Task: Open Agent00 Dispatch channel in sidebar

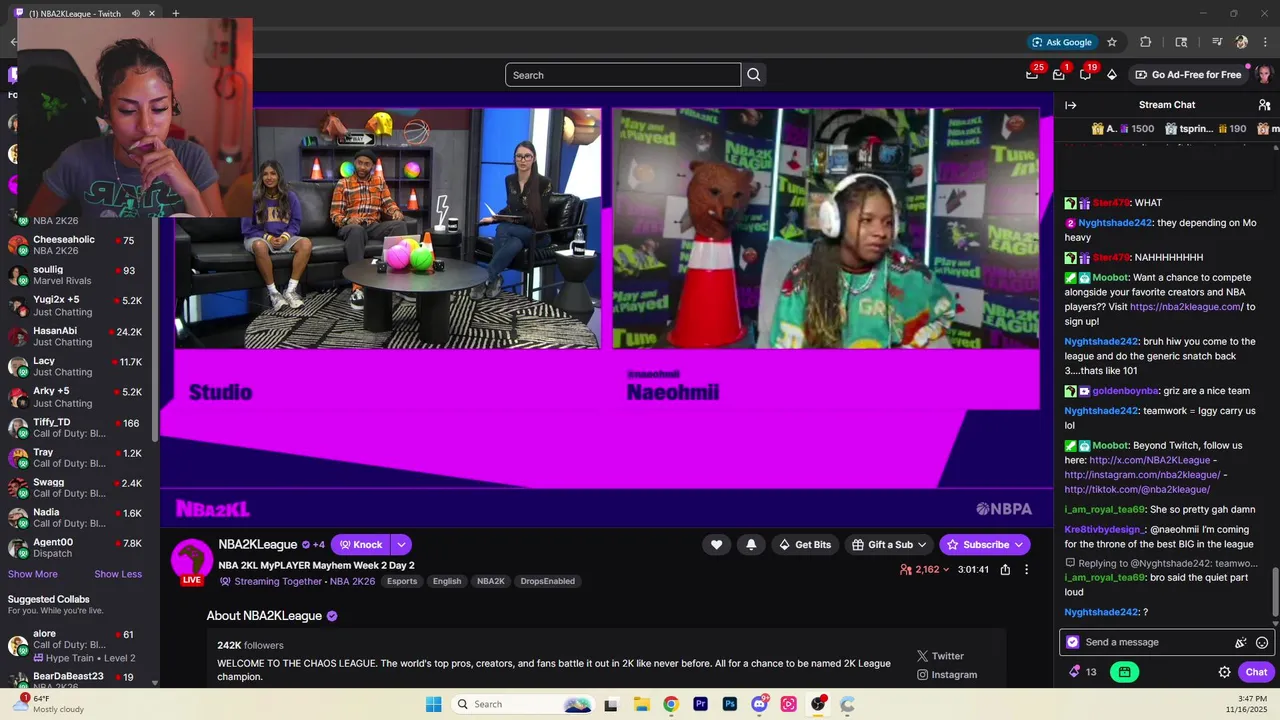Action: pos(76,548)
